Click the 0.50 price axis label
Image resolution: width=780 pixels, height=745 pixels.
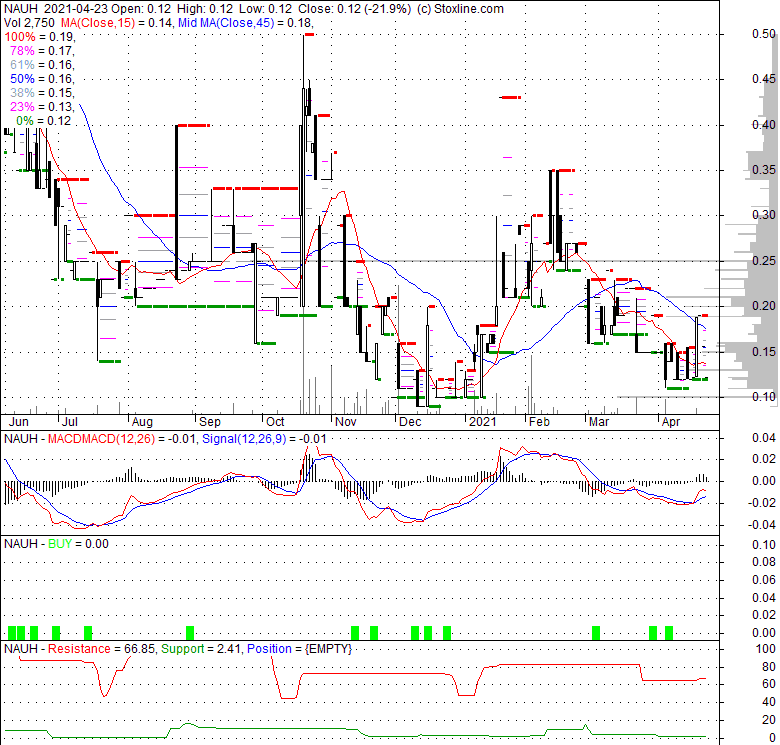click(x=764, y=34)
